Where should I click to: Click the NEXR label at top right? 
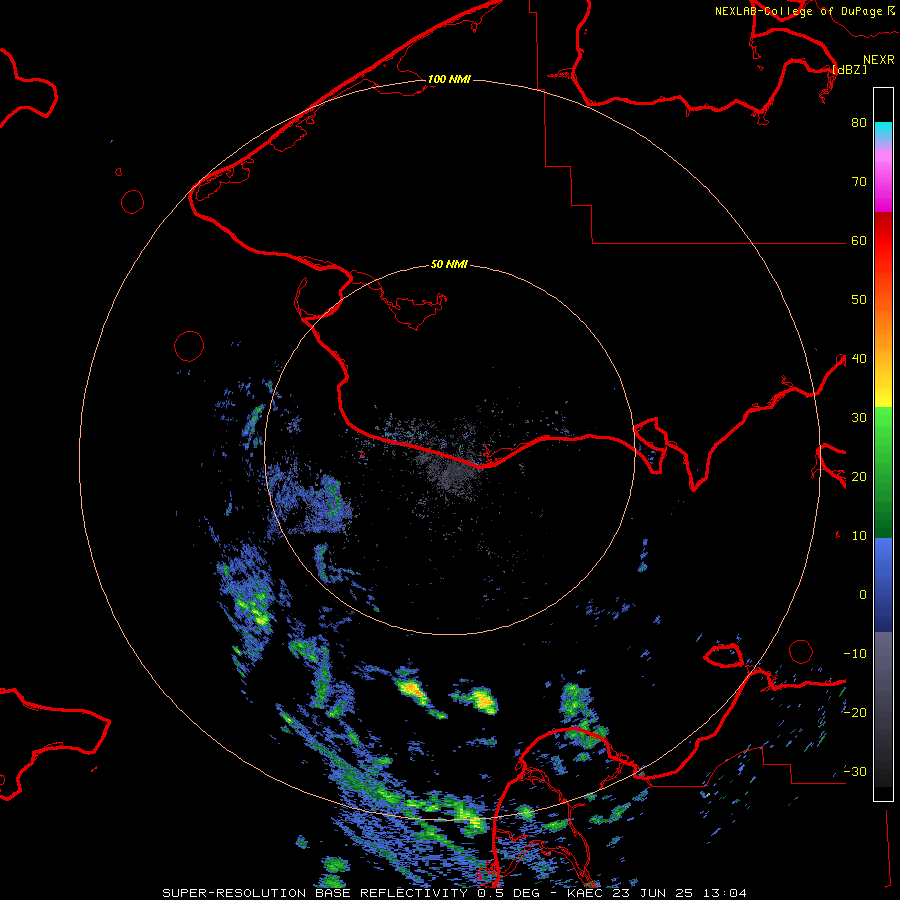click(x=879, y=60)
